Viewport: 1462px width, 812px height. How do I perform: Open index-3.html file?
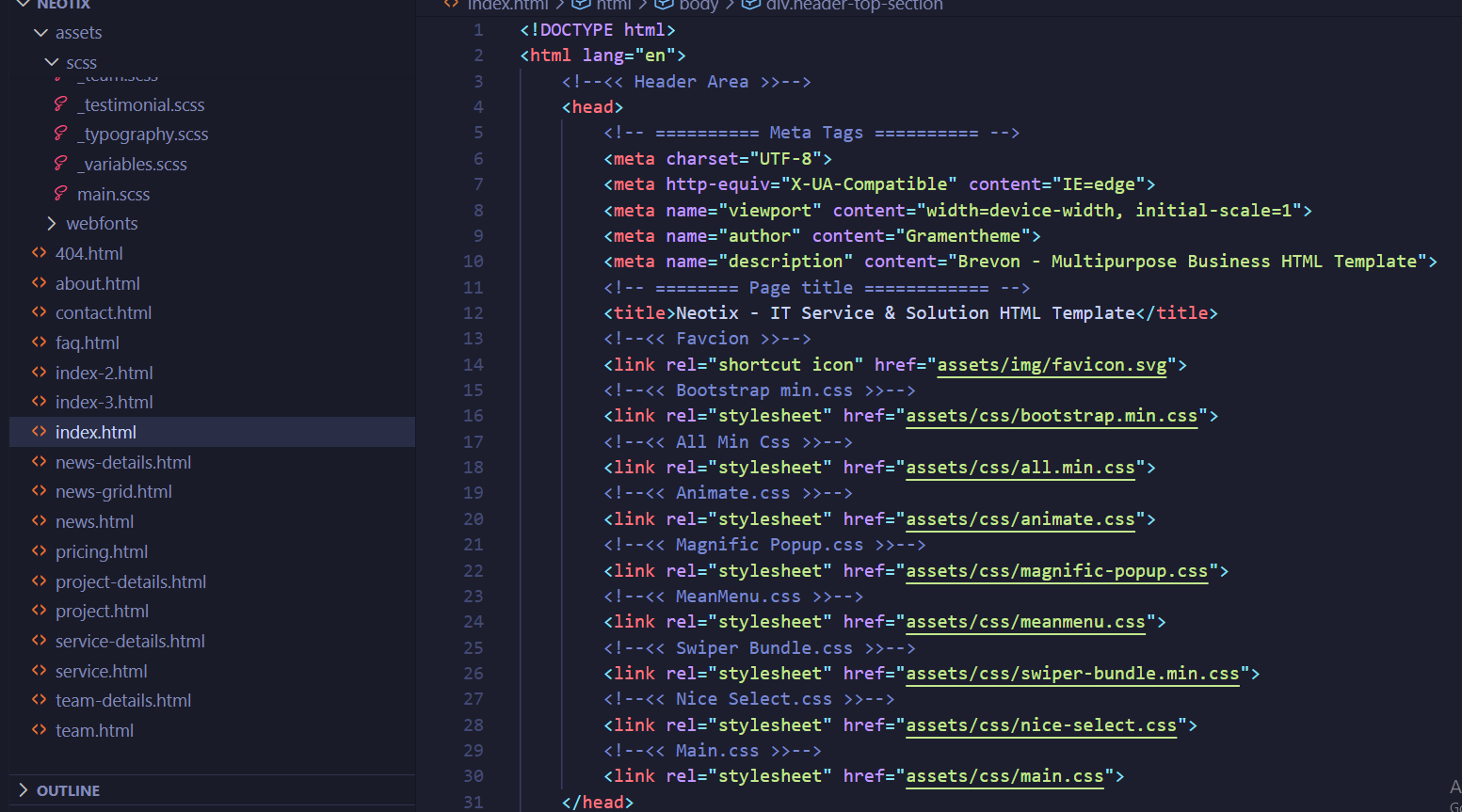click(x=104, y=402)
